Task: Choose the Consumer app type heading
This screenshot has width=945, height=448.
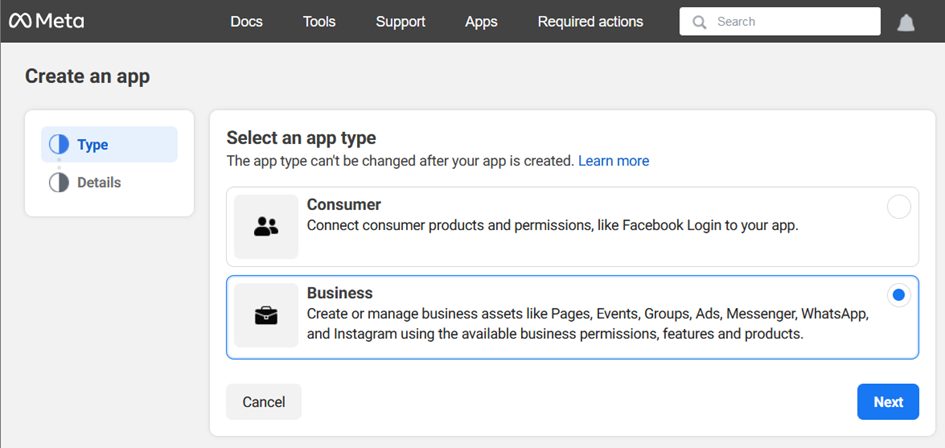Action: (x=344, y=204)
